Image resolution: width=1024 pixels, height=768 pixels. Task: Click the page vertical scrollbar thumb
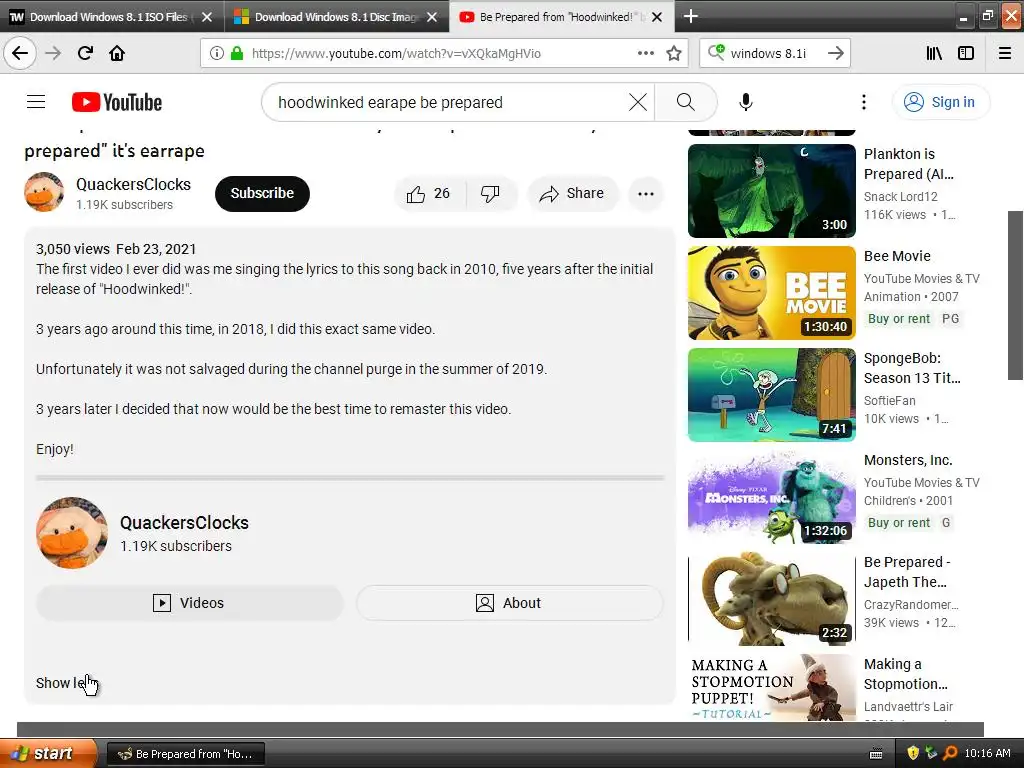pos(1016,295)
